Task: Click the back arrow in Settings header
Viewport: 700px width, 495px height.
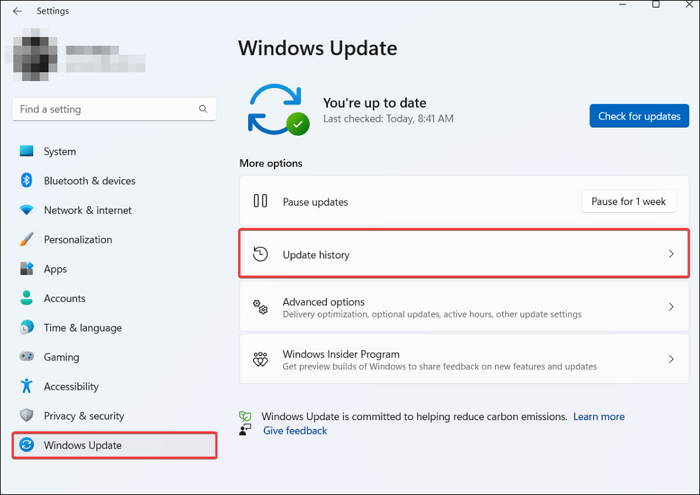Action: click(x=17, y=11)
